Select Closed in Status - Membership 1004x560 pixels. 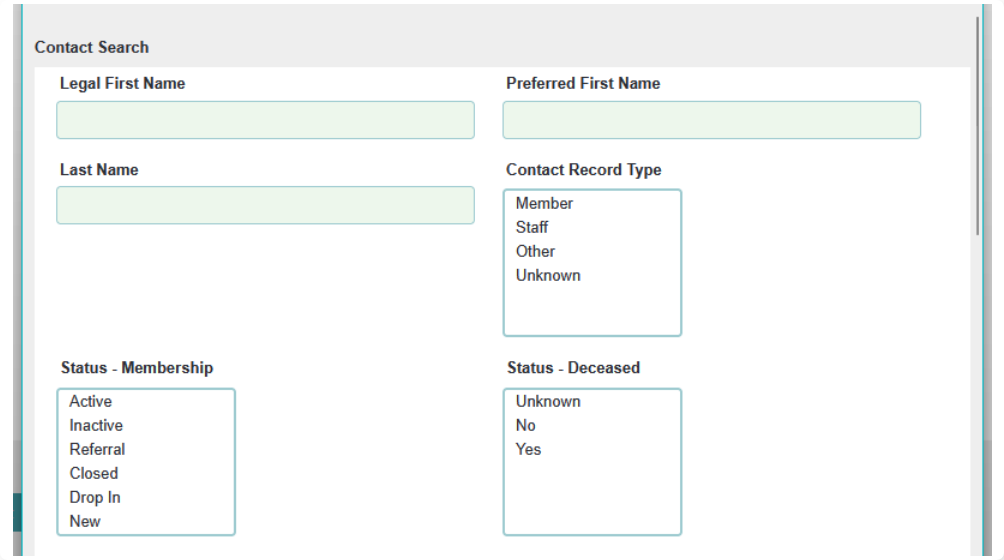94,473
